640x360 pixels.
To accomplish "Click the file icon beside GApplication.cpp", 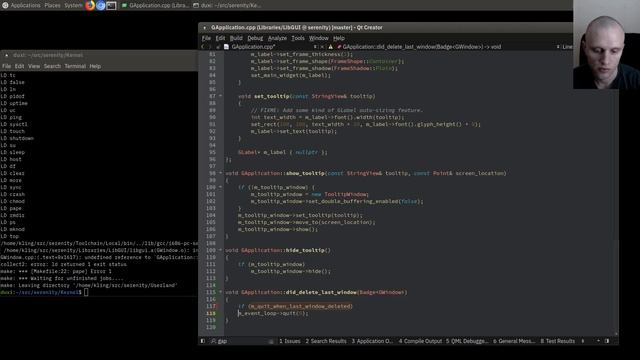I will click(226, 47).
